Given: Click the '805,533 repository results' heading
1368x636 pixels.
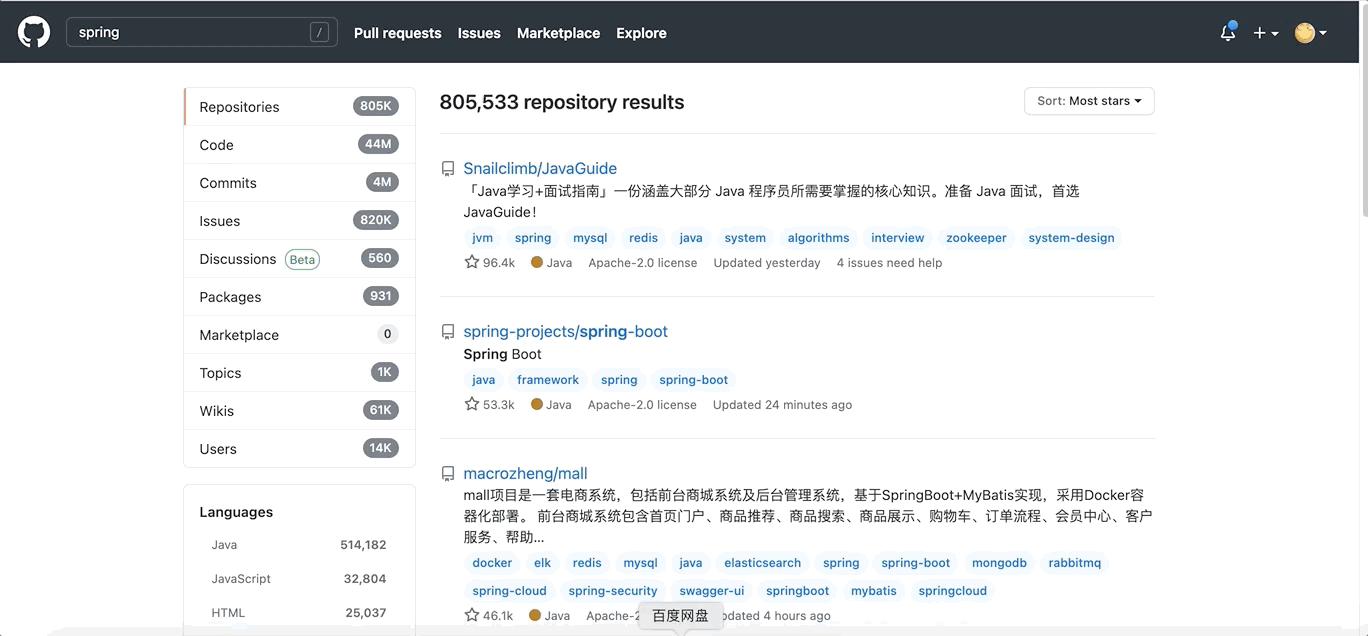Looking at the screenshot, I should (562, 102).
